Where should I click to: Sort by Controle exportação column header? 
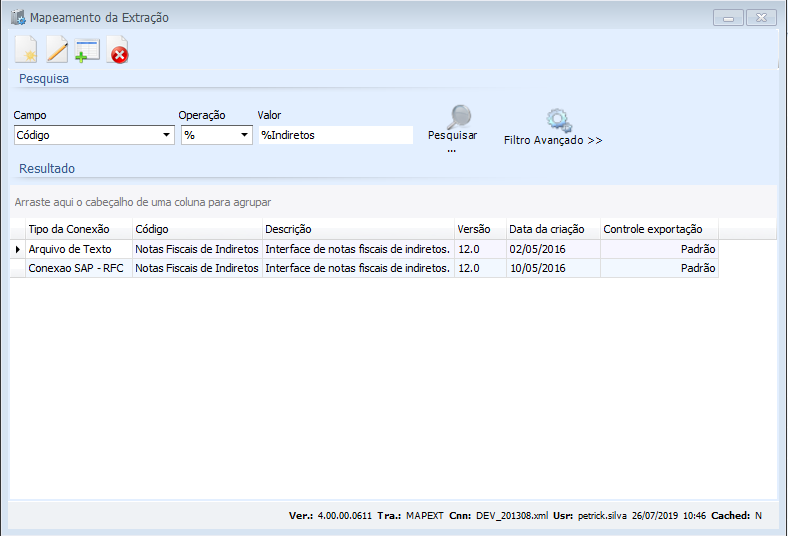point(659,229)
